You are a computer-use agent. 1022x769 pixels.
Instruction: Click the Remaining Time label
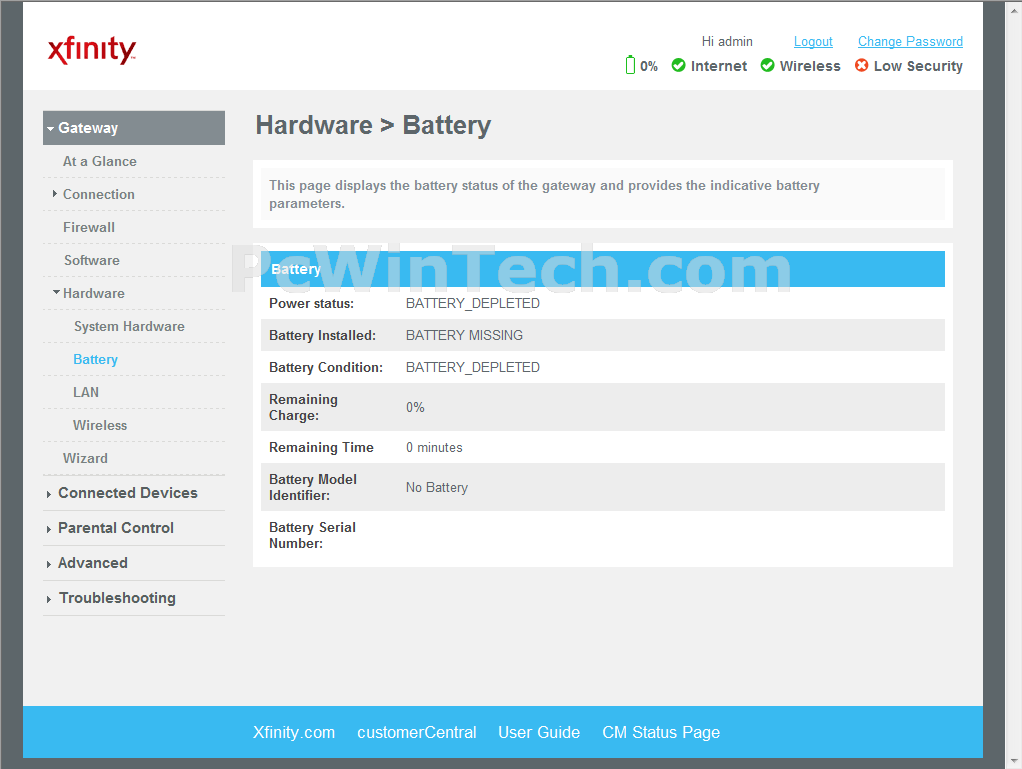coord(321,448)
